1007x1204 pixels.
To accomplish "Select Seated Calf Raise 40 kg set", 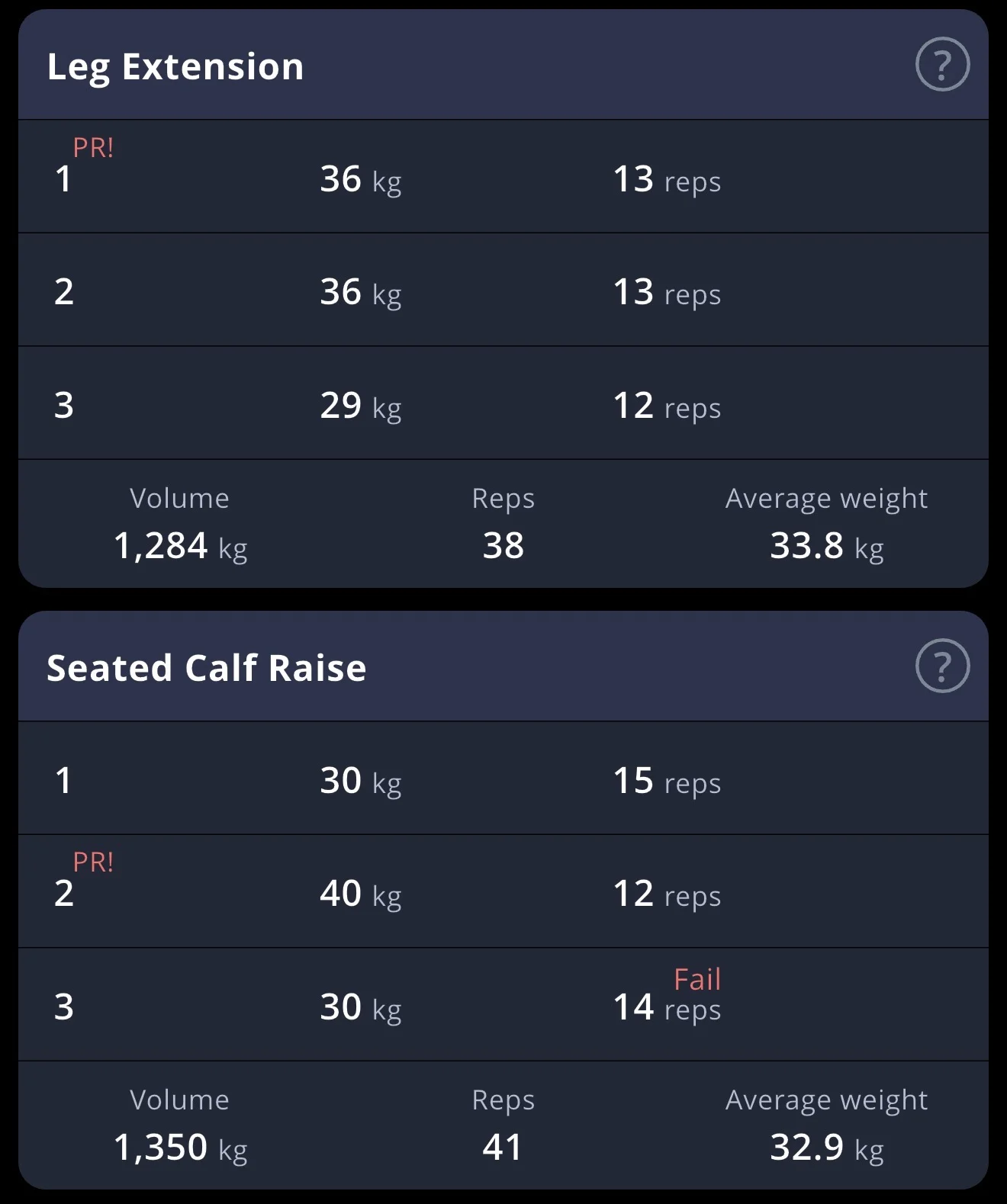I will click(504, 892).
